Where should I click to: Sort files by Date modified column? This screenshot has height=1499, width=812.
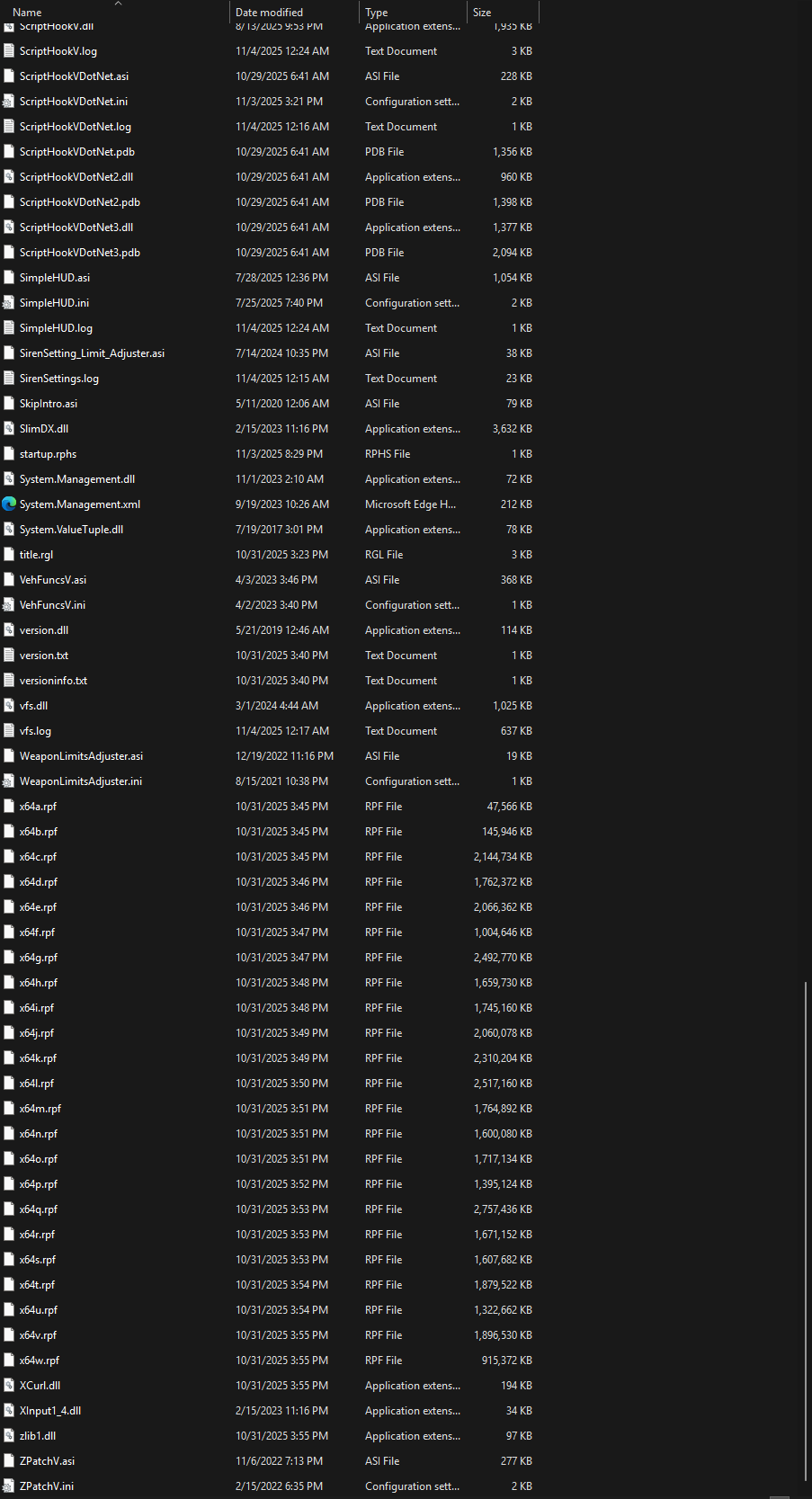(x=269, y=13)
